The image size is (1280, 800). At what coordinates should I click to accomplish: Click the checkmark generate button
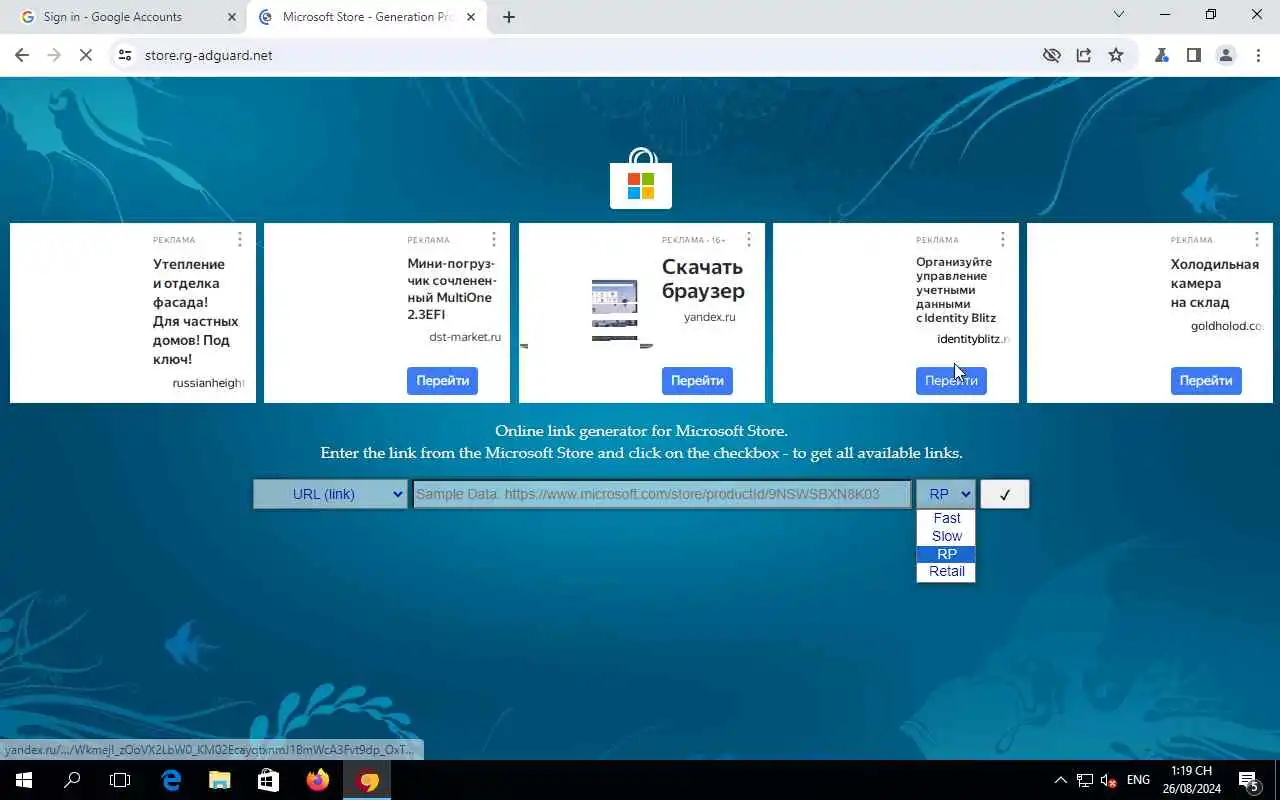pos(1005,494)
